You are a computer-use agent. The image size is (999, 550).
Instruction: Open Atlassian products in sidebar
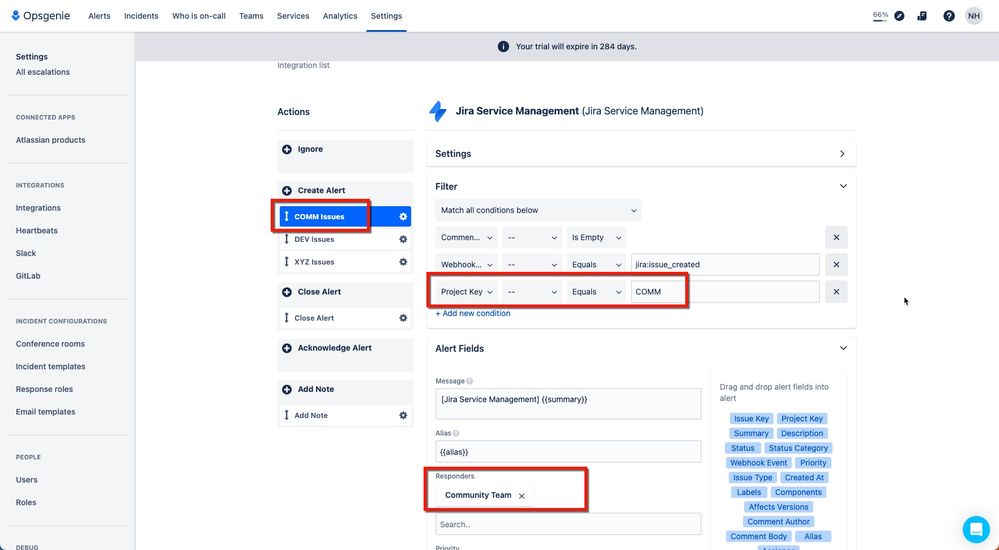click(50, 140)
